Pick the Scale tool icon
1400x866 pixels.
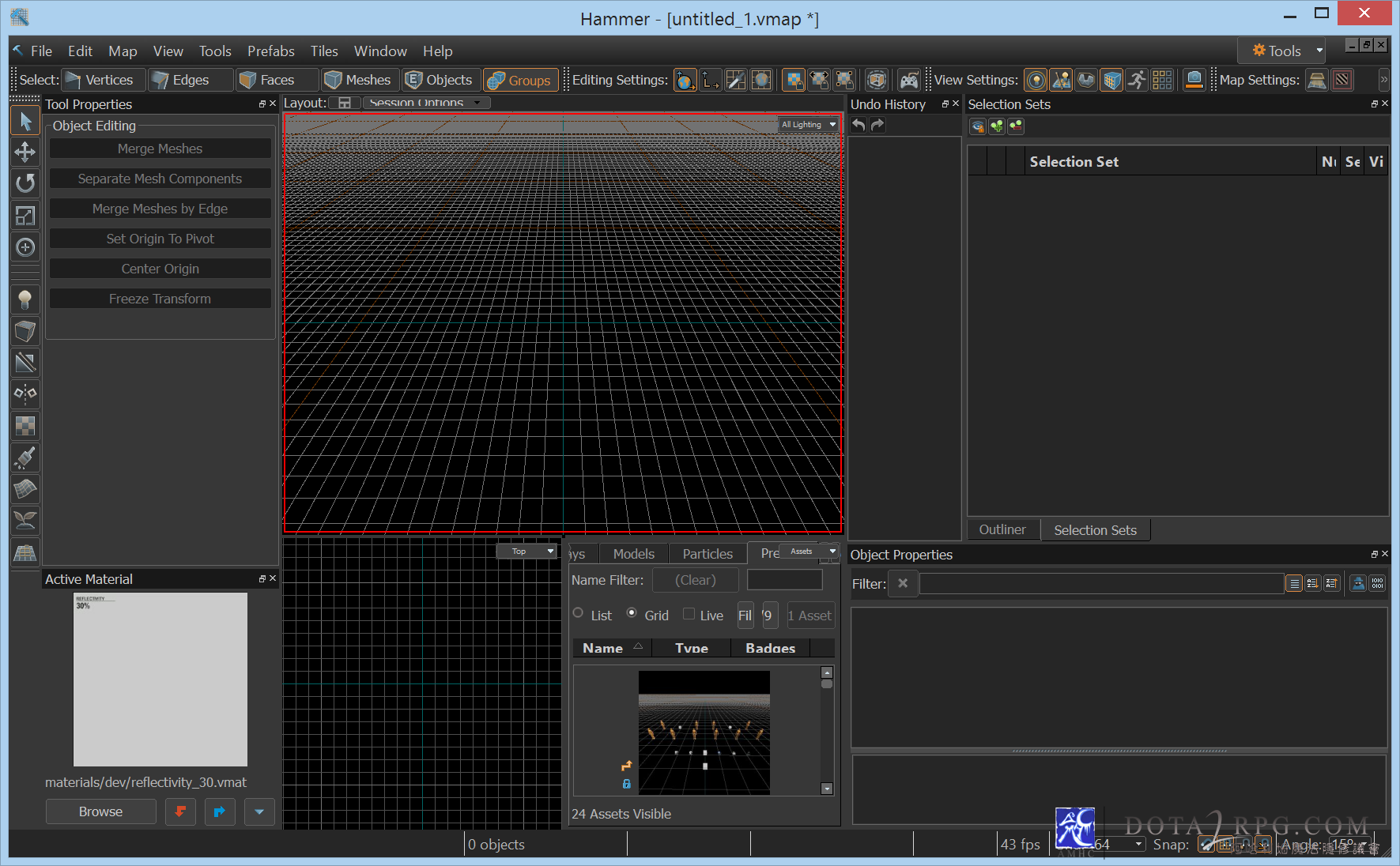tap(25, 215)
